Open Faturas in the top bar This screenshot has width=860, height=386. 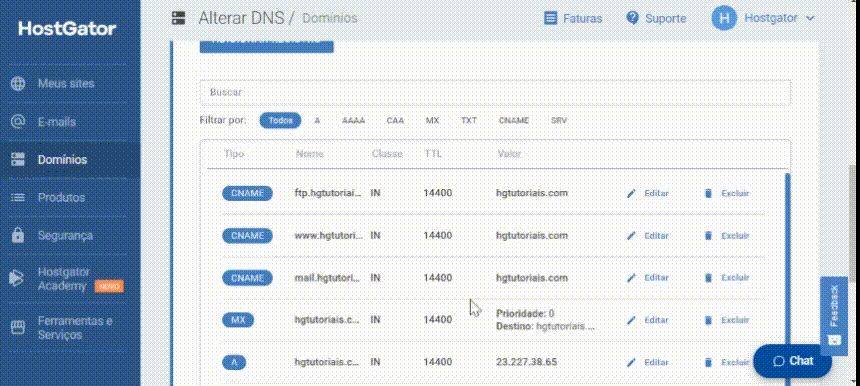[x=573, y=18]
